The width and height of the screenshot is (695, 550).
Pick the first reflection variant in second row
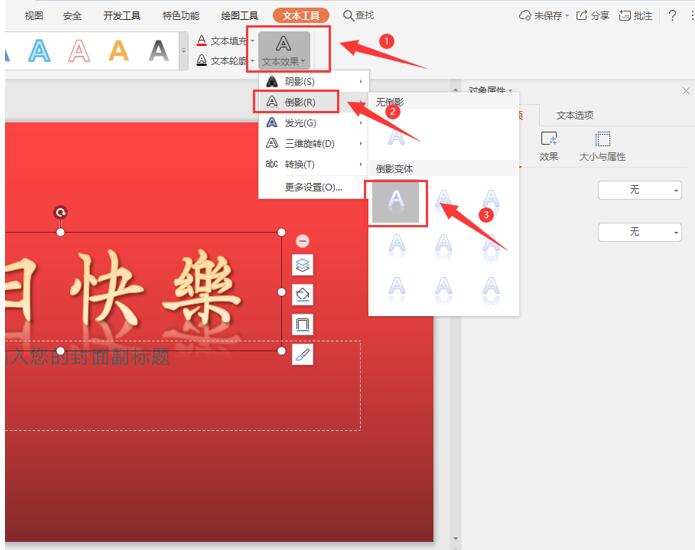(x=397, y=246)
